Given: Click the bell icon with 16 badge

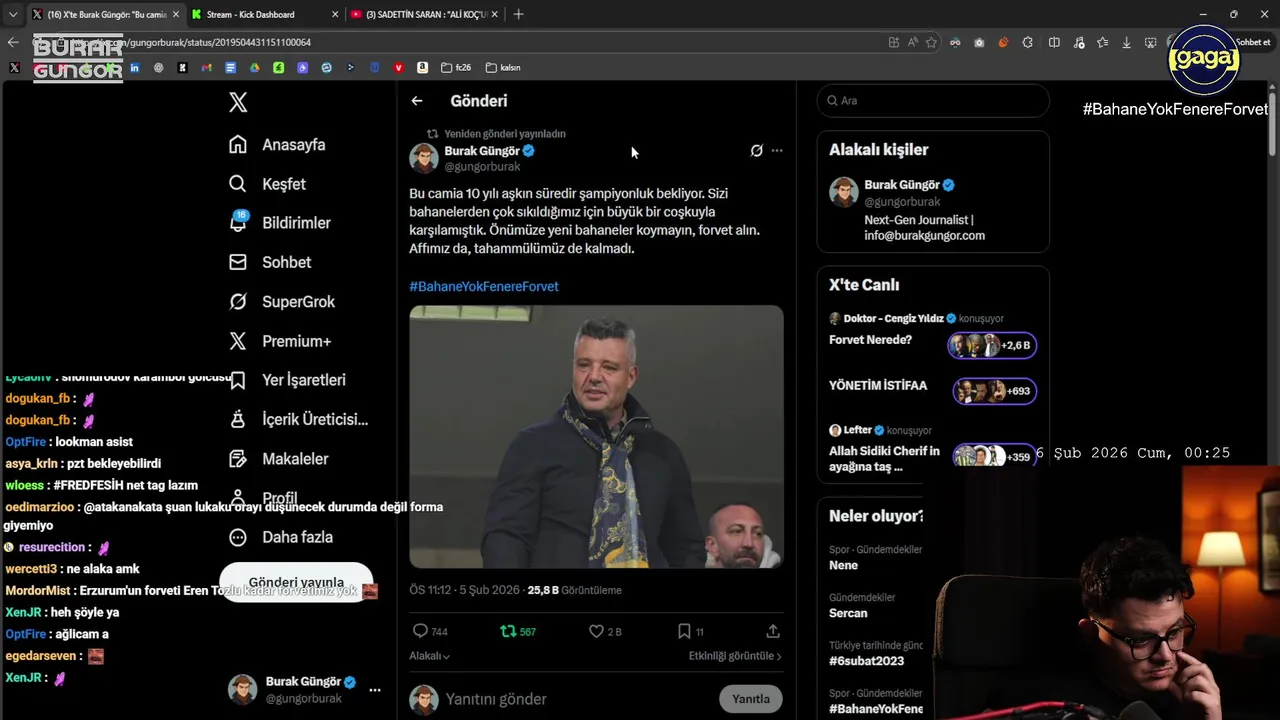Looking at the screenshot, I should tap(238, 222).
